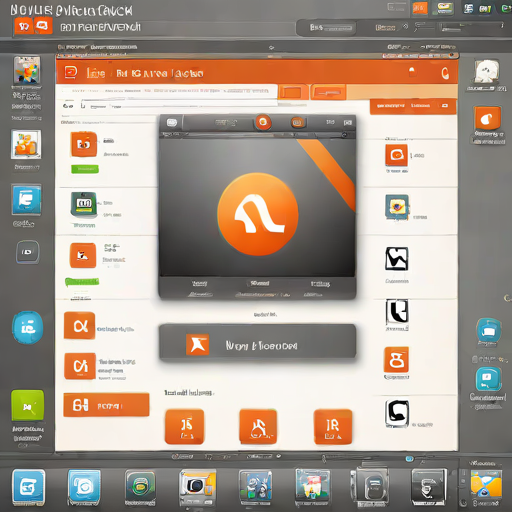The image size is (512, 512).
Task: Click the C icon at orange header's right
Action: (445, 73)
